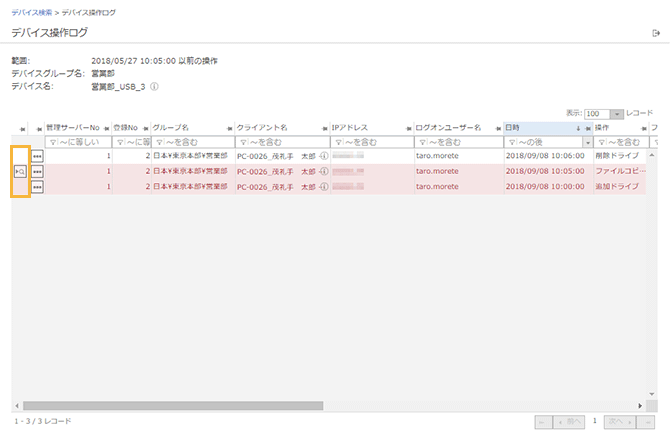Click the ログオンユーザー名 filter input field

click(462, 142)
